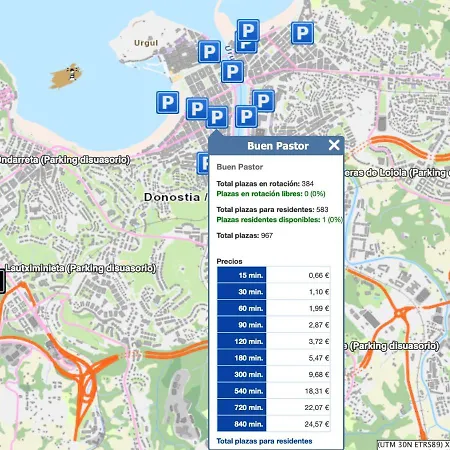The width and height of the screenshot is (450, 450).
Task: Click the 300 min. price row
Action: (274, 374)
